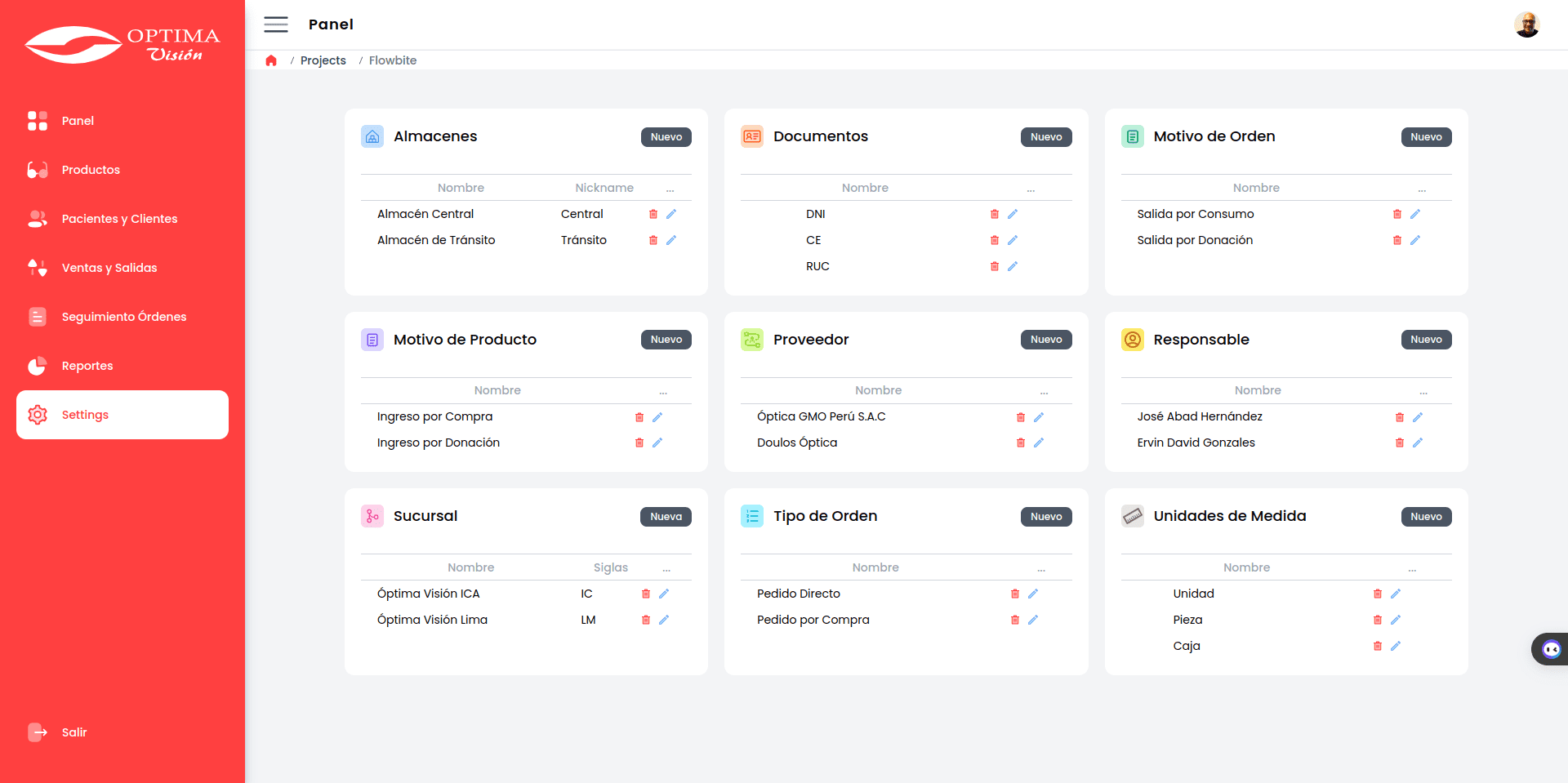The image size is (1568, 783).
Task: Edit the Pedido Directo order type
Action: [x=1033, y=594]
